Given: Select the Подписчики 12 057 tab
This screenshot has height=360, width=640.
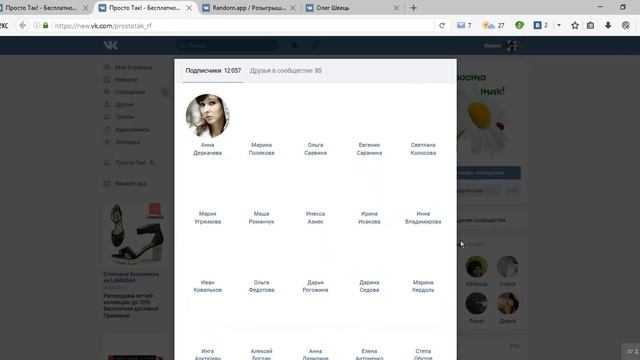Looking at the screenshot, I should (213, 71).
